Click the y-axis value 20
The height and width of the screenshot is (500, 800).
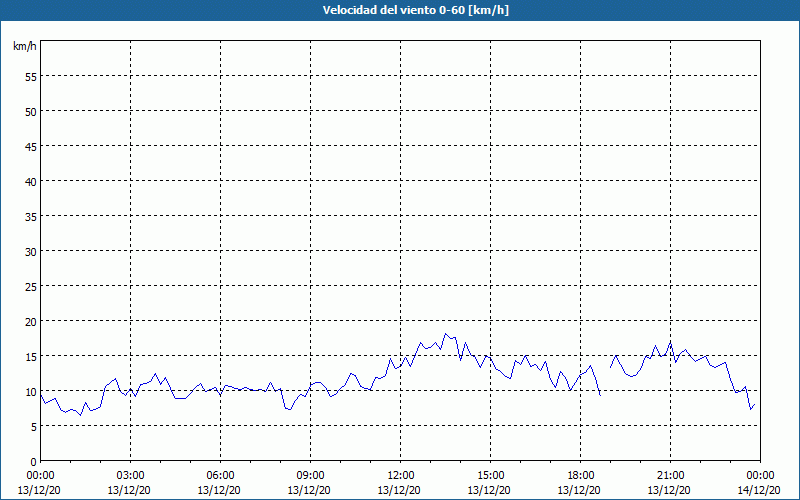click(31, 323)
